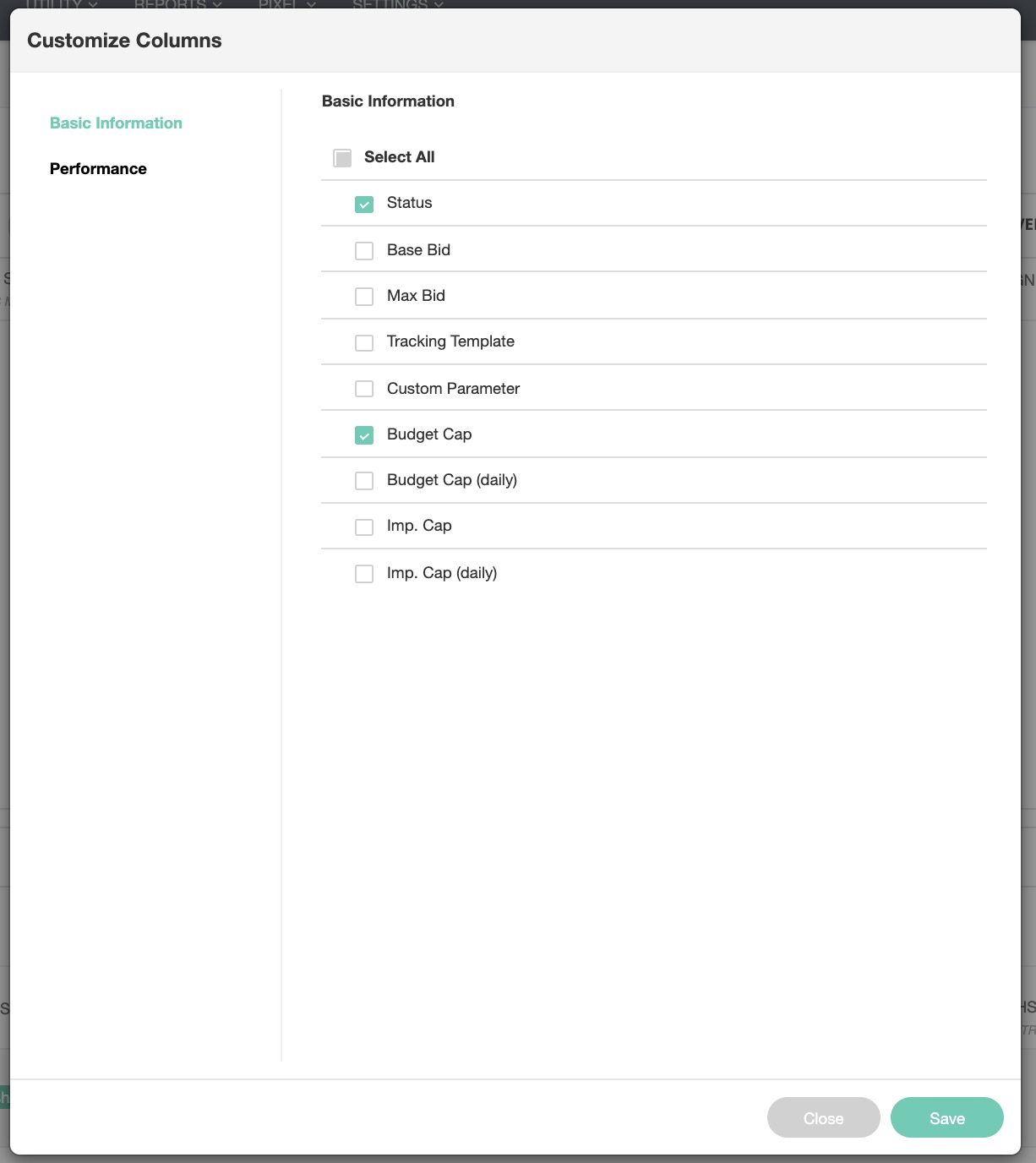Uncheck the Budget Cap checkbox

pyautogui.click(x=364, y=435)
